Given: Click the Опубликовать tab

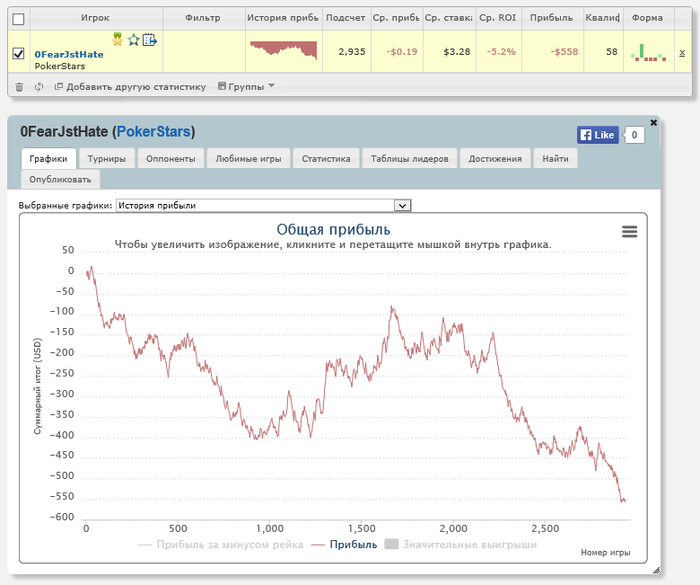Looking at the screenshot, I should point(60,180).
